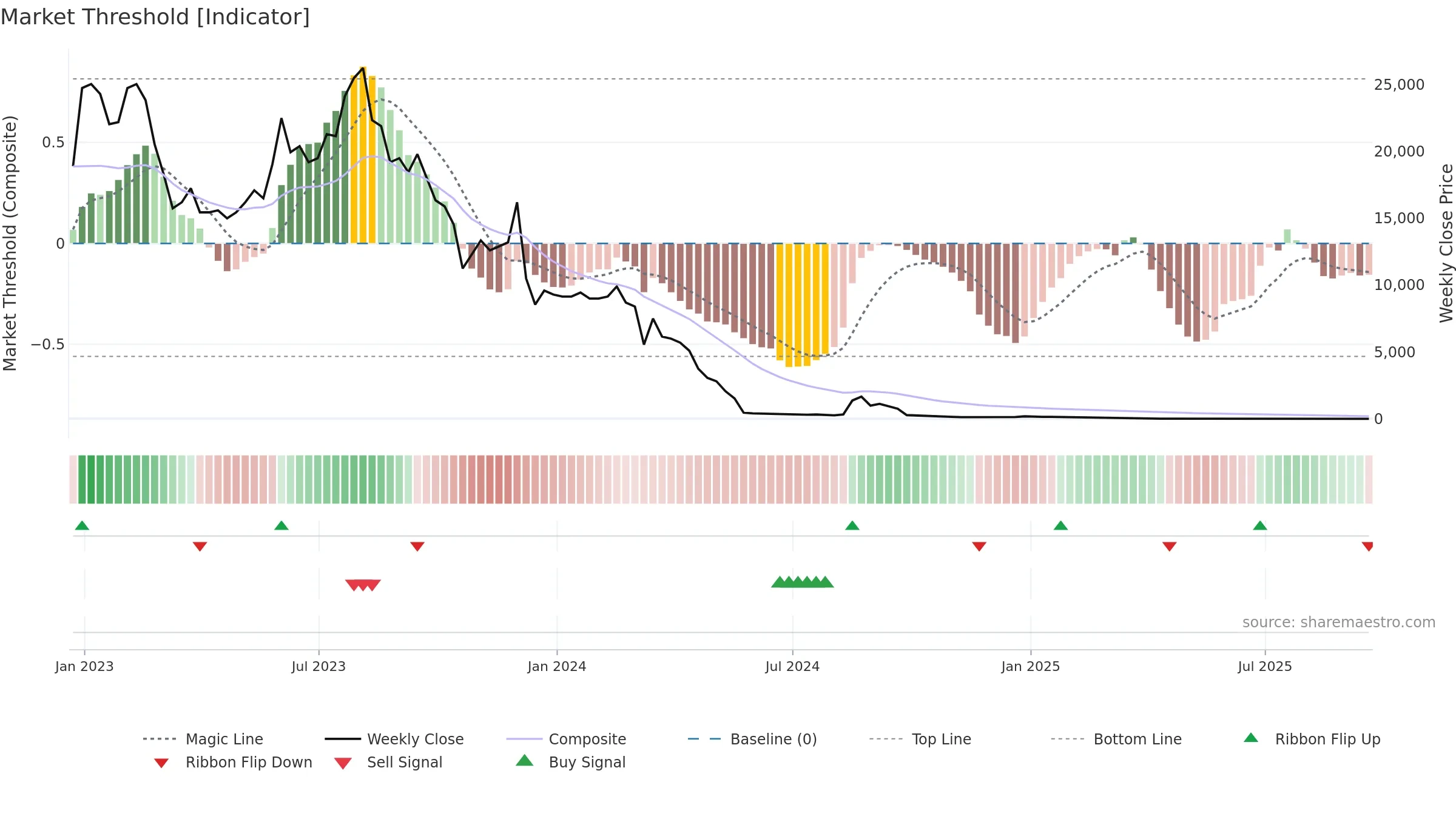Click the dark green ribbon segment at early 2023

click(91, 479)
